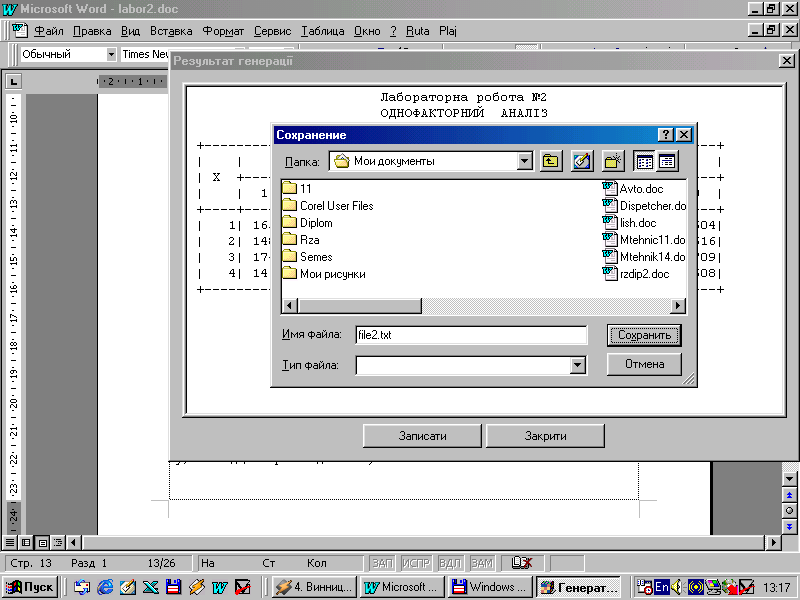This screenshot has height=600, width=800.
Task: Click file list scroll right arrow
Action: [x=678, y=306]
